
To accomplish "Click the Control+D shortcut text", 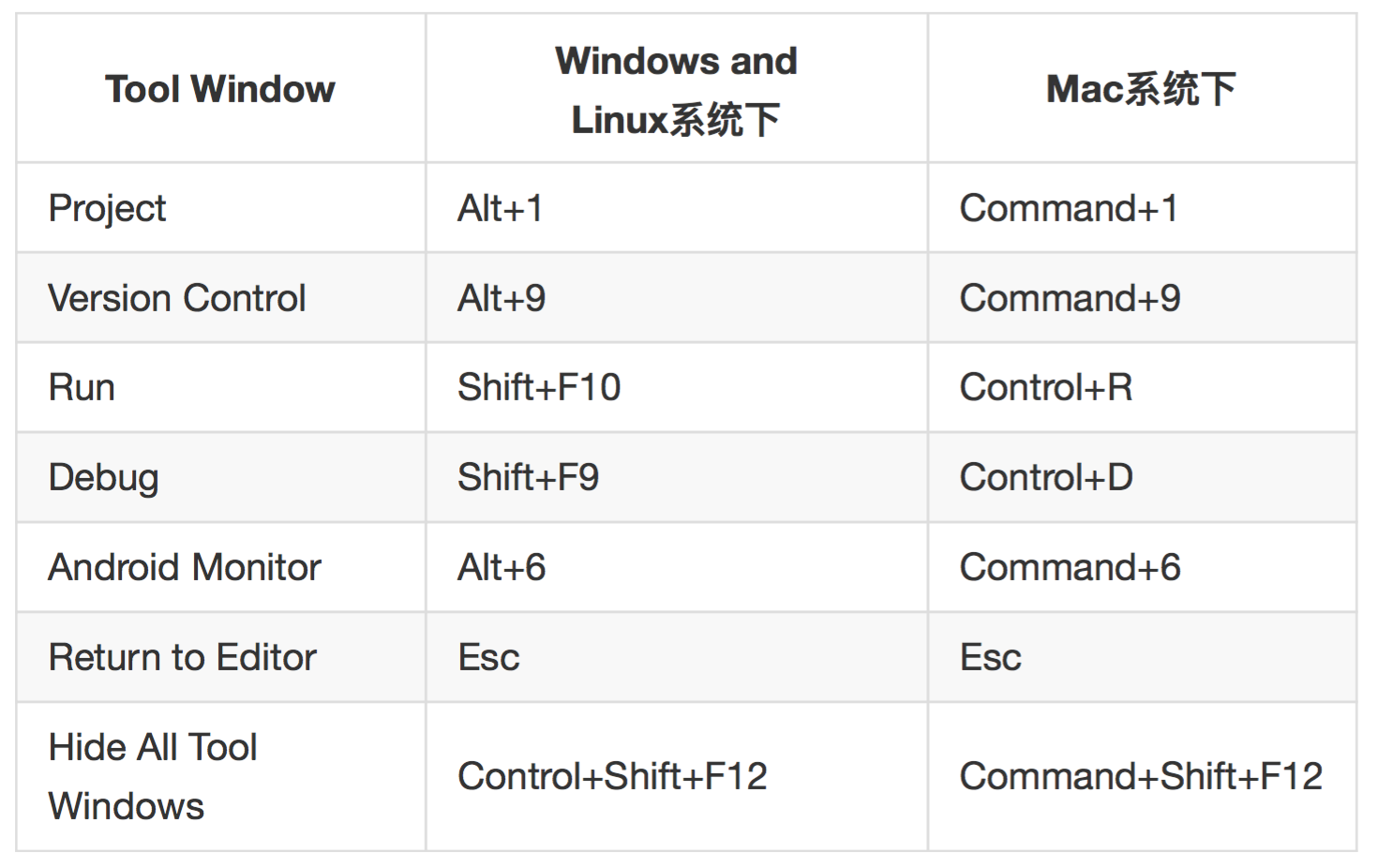I will point(1046,477).
